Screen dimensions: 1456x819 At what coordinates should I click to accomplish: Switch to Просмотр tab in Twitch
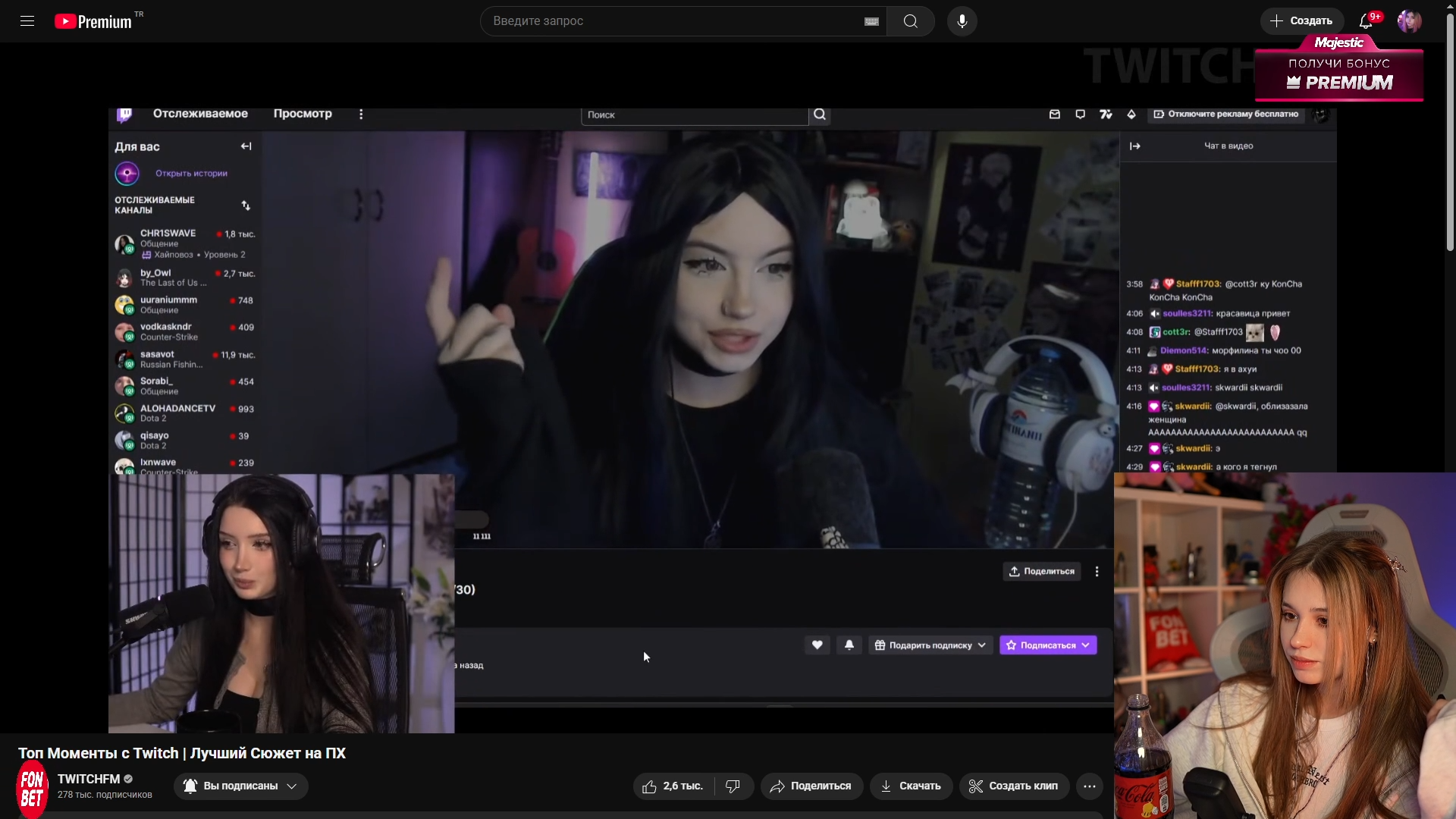(303, 114)
